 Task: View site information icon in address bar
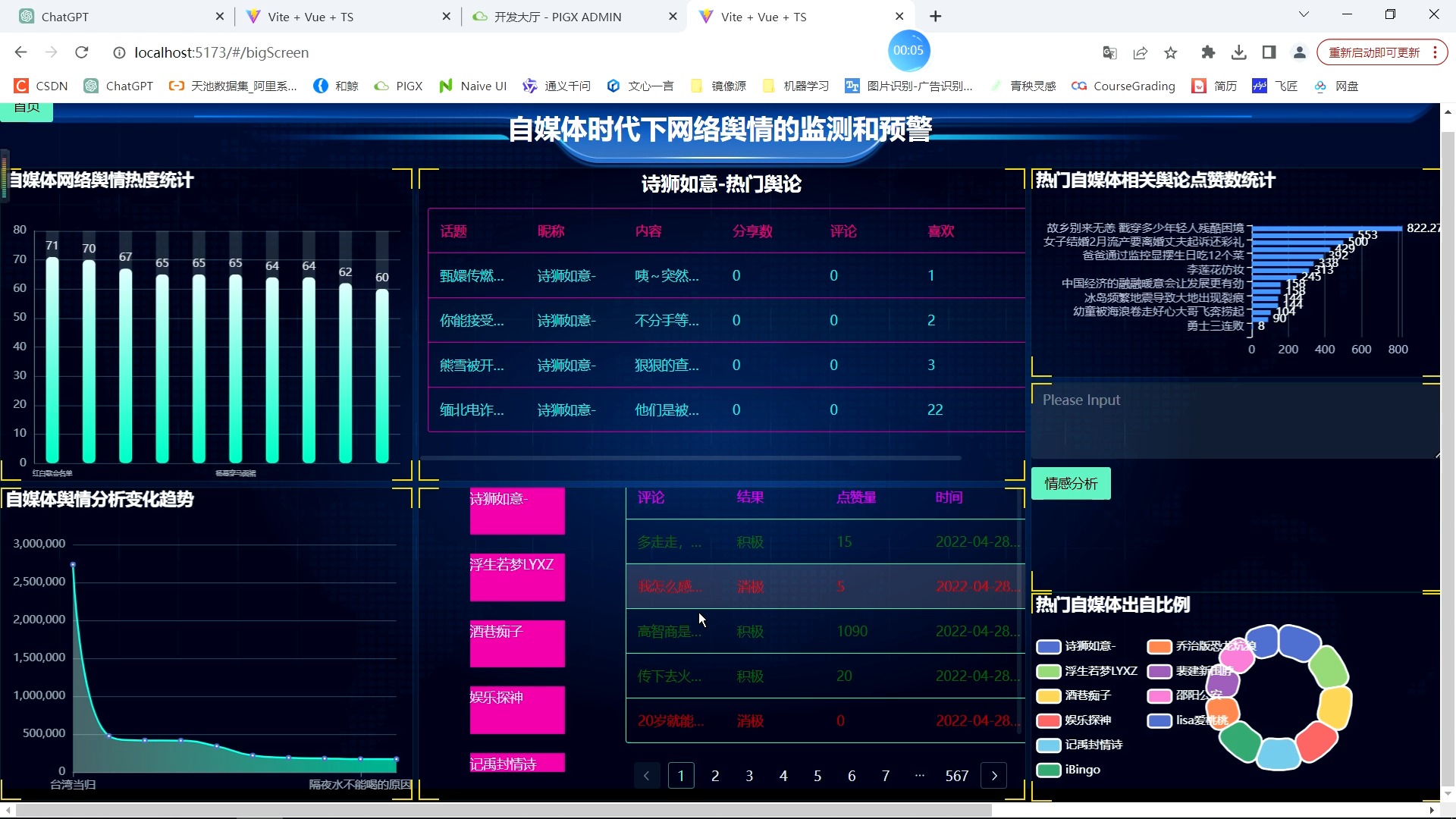119,52
